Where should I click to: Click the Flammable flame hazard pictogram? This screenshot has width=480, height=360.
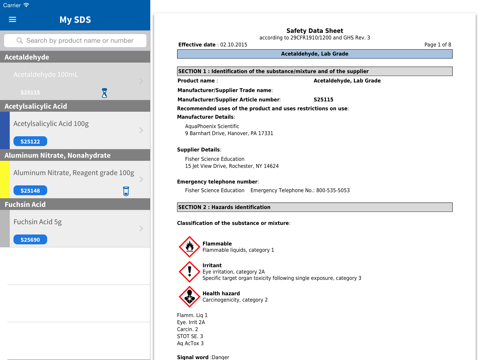(x=189, y=247)
